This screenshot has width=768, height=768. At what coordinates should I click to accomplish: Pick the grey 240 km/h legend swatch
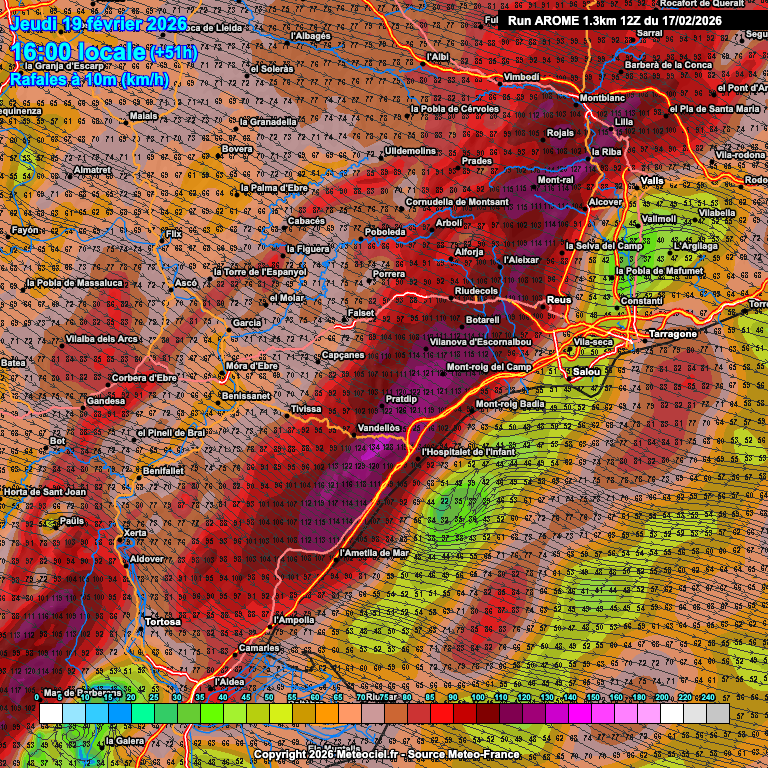tap(718, 713)
